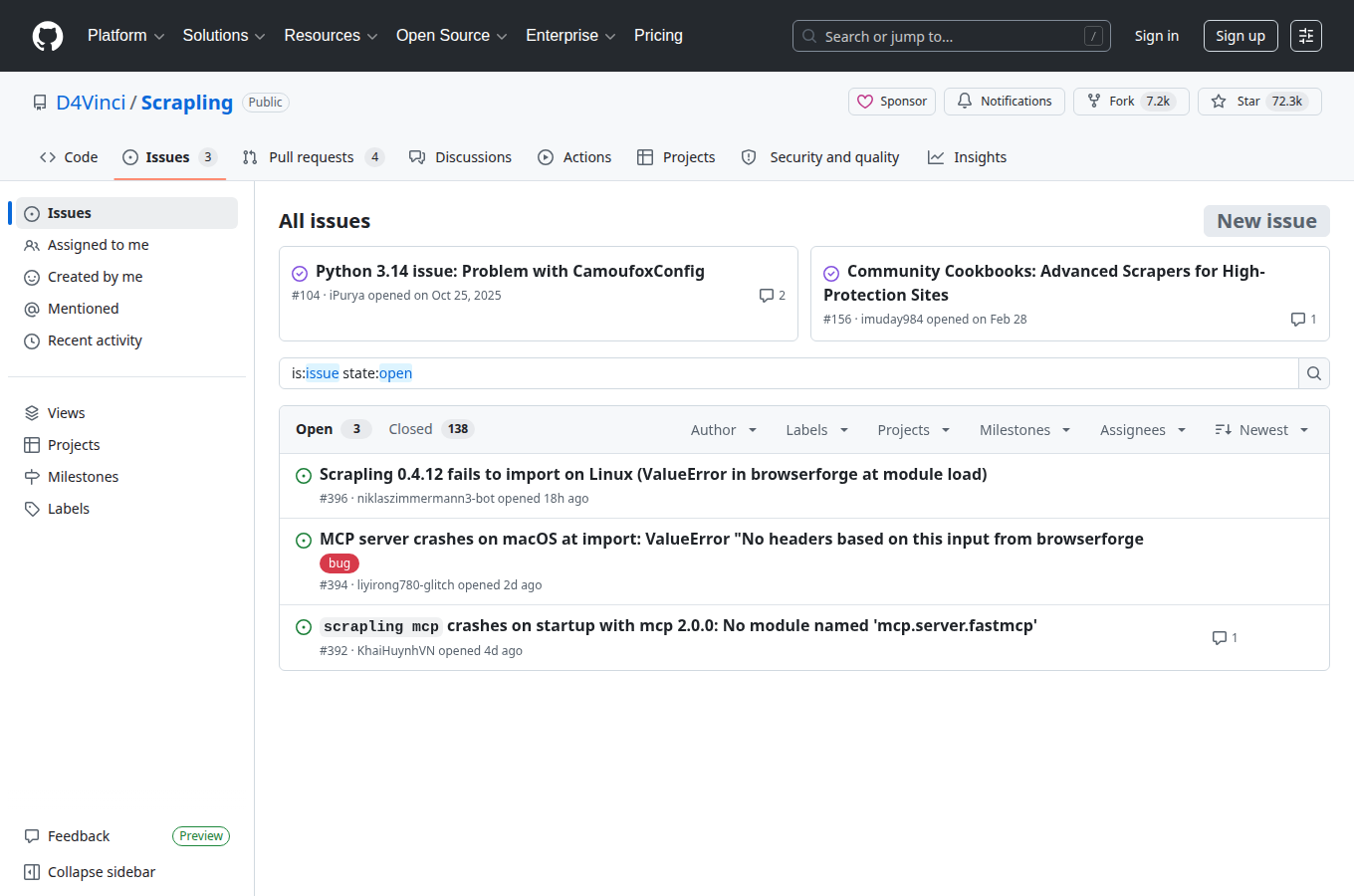Open the Projects filter dropdown in list header

click(914, 430)
